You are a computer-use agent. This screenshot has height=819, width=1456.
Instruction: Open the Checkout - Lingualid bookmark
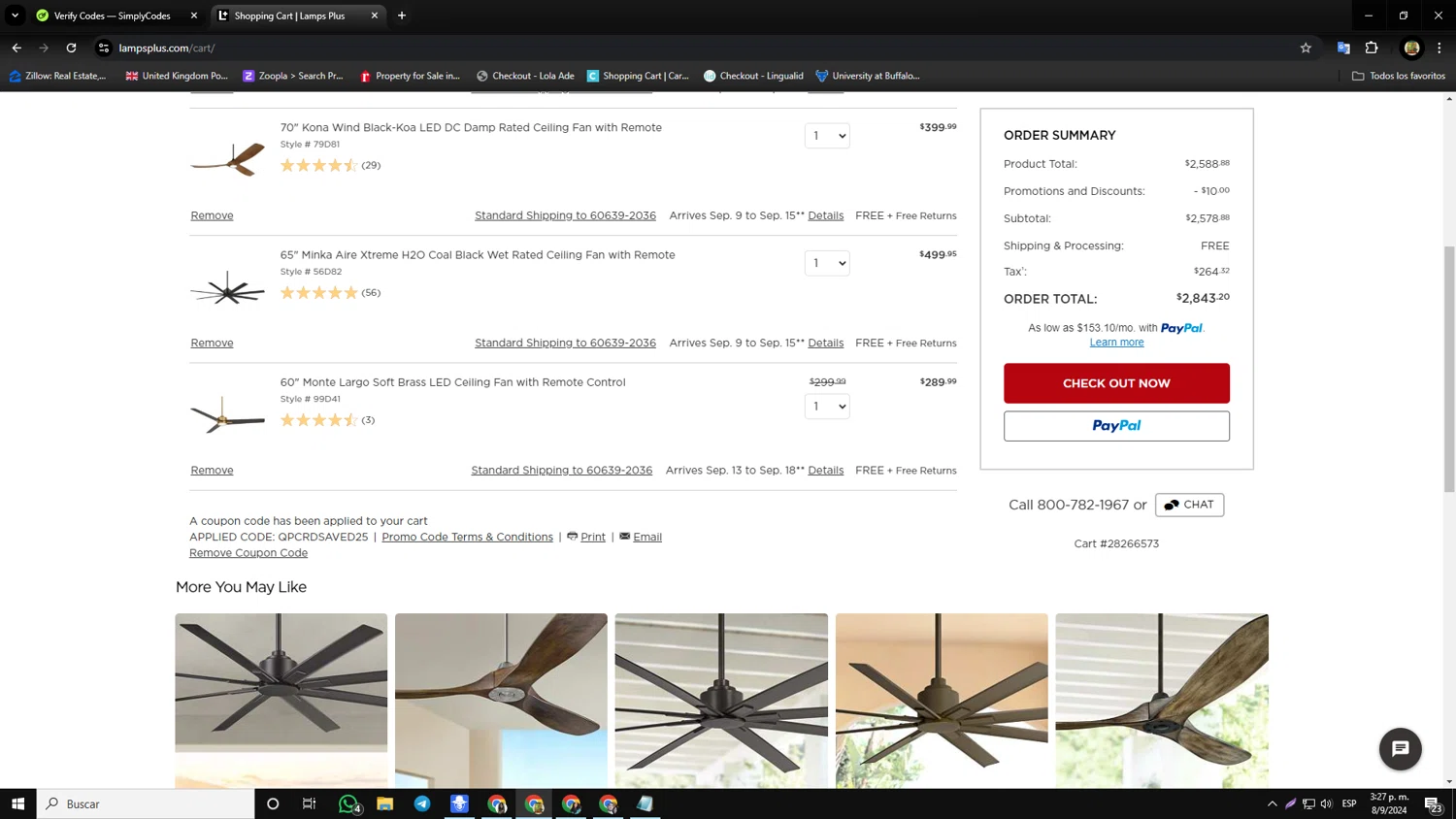coord(753,76)
